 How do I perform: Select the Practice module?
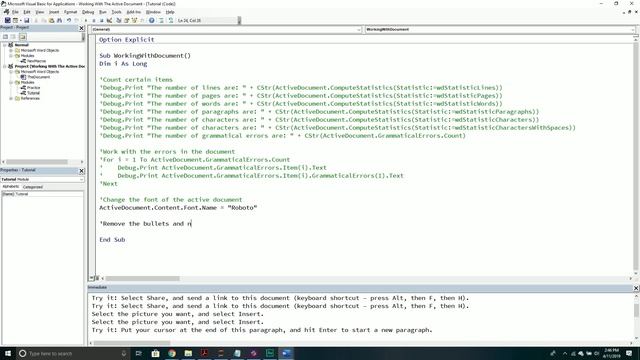[x=33, y=87]
